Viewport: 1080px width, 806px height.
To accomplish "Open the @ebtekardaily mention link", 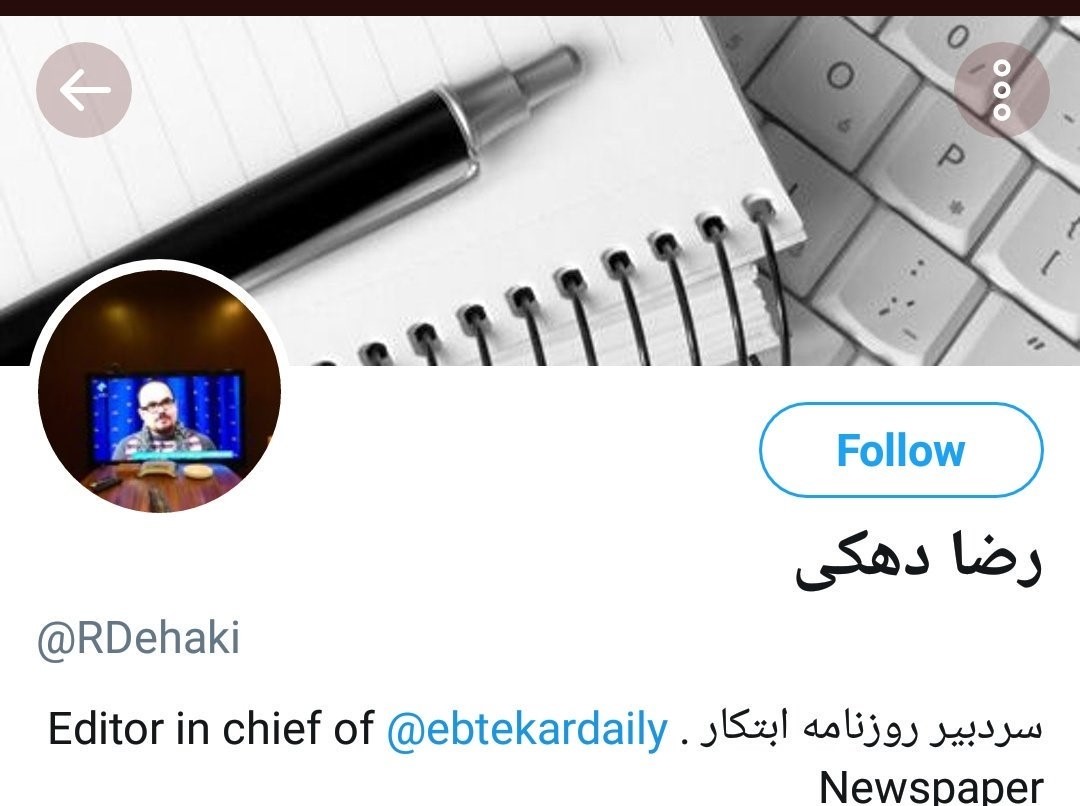I will click(527, 729).
